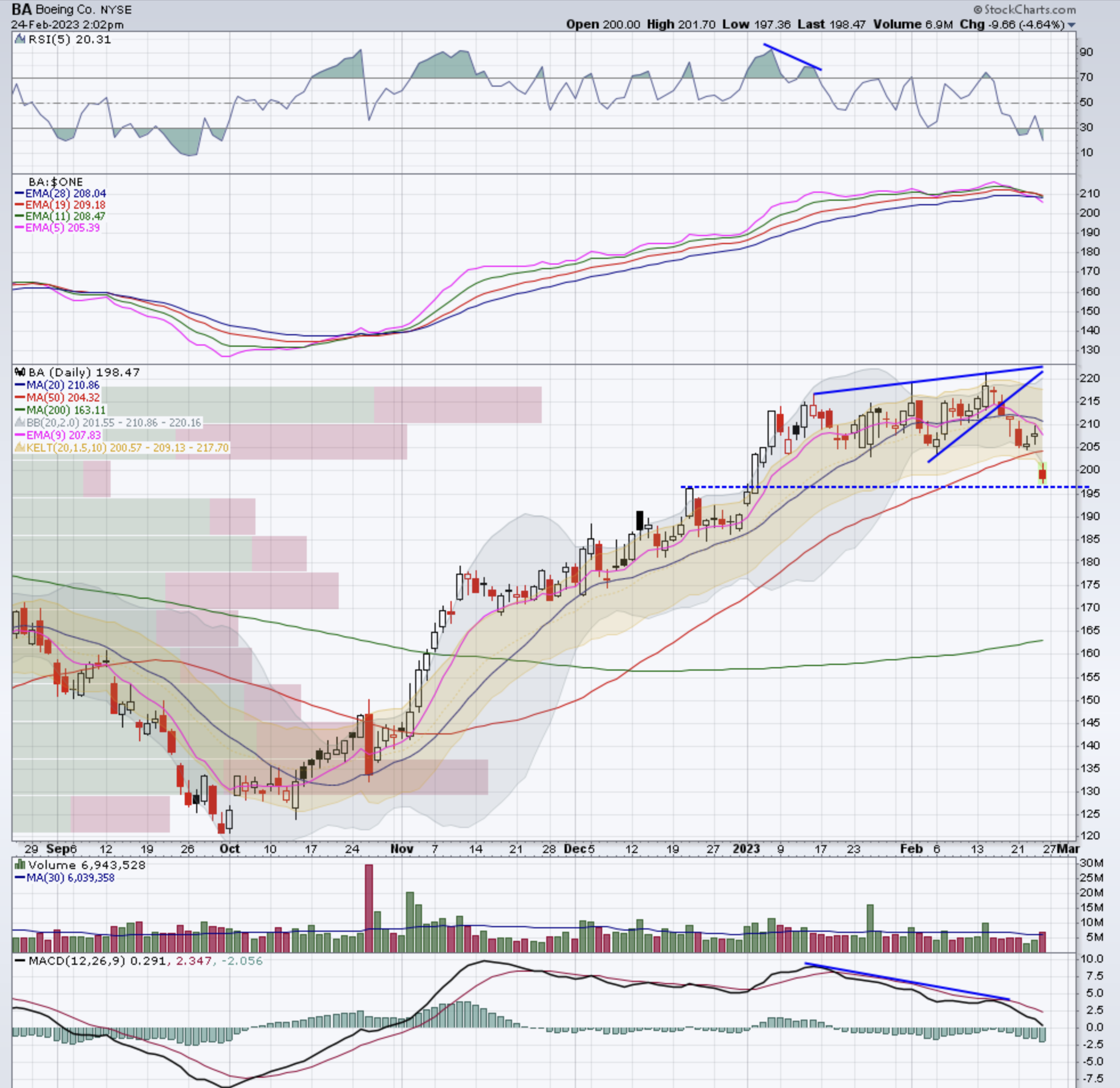The height and width of the screenshot is (1088, 1120).
Task: Click the RSI(5) indicator icon
Action: (x=20, y=39)
